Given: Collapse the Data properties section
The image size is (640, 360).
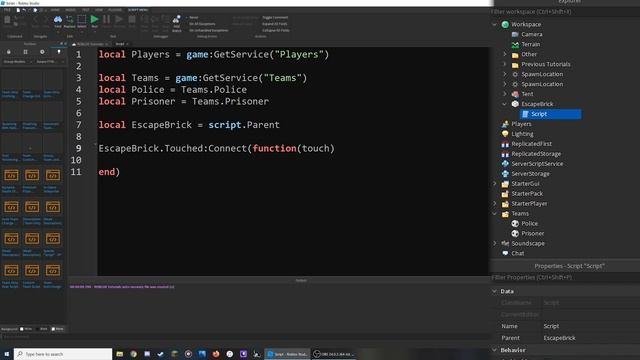Looking at the screenshot, I should click(x=495, y=291).
